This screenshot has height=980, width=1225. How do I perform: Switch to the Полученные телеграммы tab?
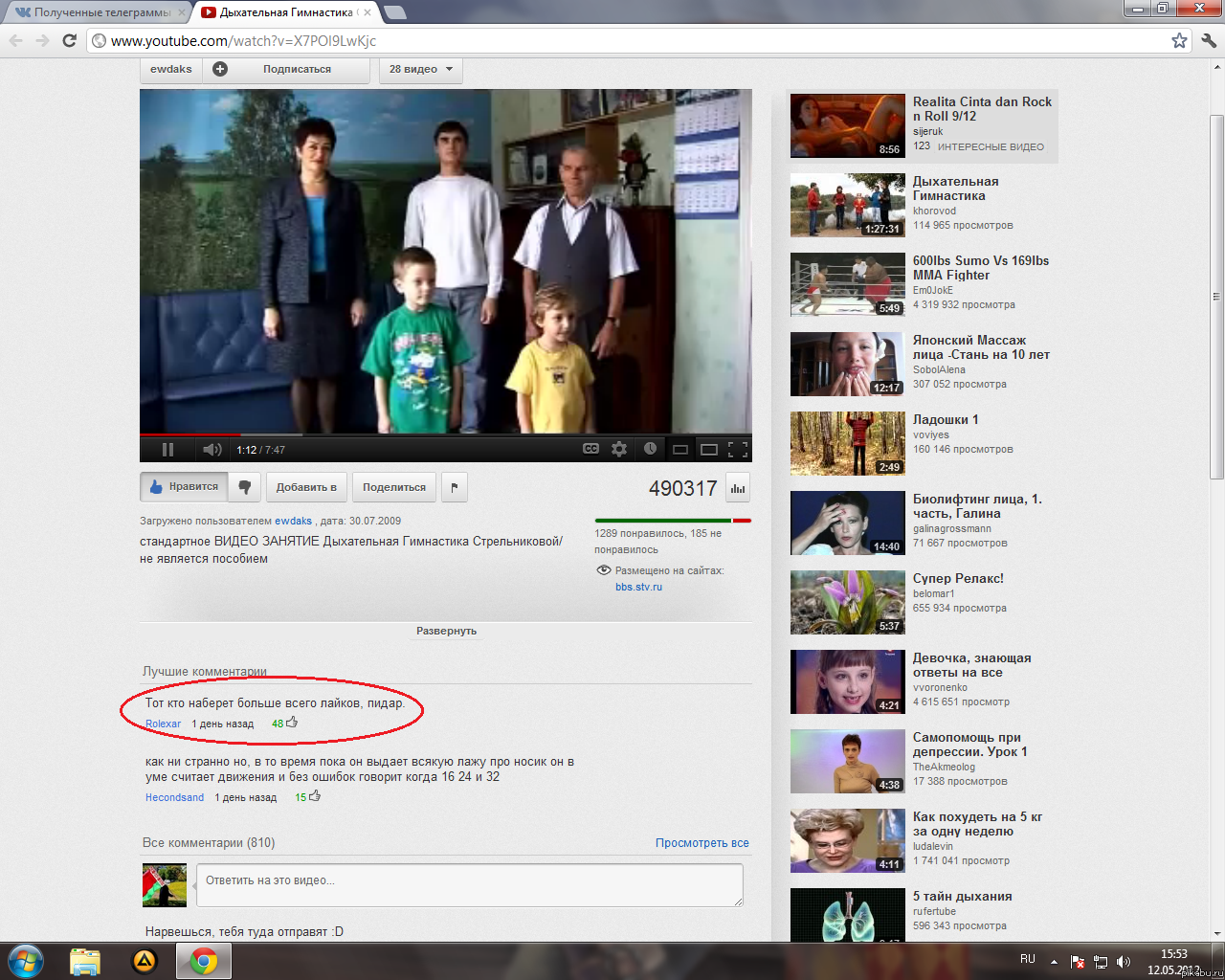96,12
